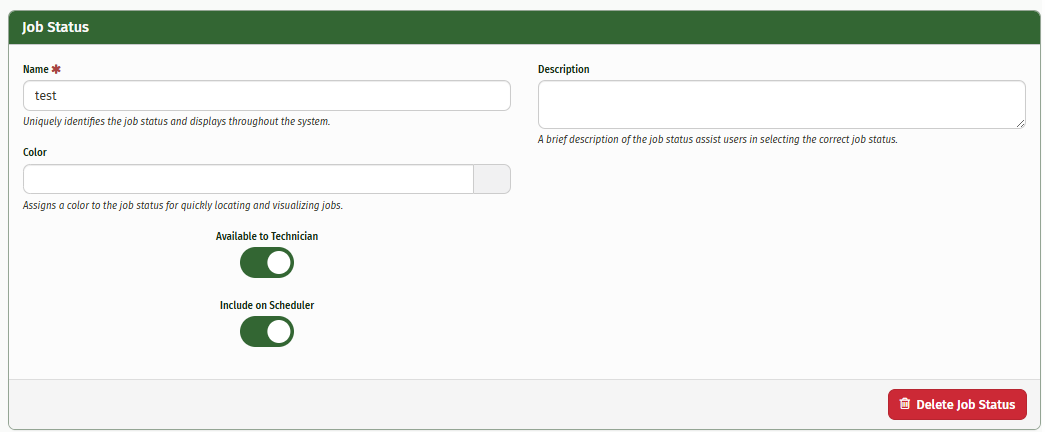Click the Job Status panel header
The height and width of the screenshot is (432, 1045).
coord(524,27)
